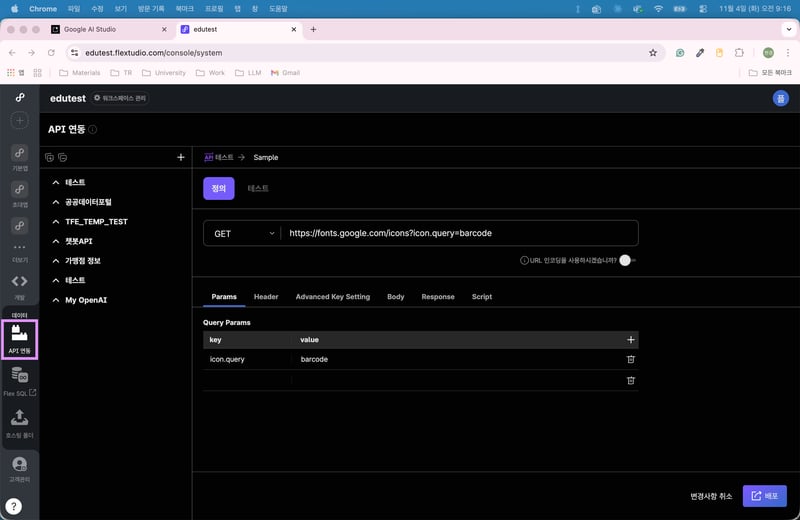
Task: Toggle the URL encoding switch
Action: coord(627,260)
